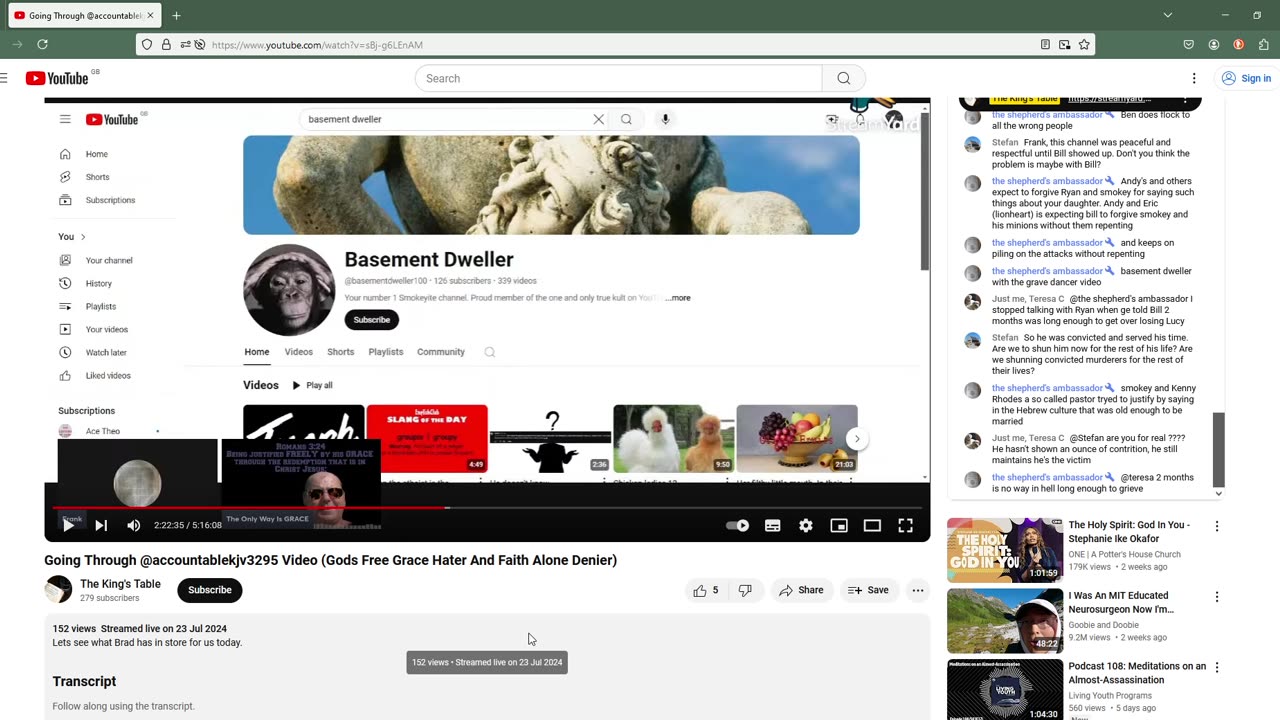The height and width of the screenshot is (720, 1280).
Task: Open Podcast 108 Meditations video
Action: coord(1137,673)
